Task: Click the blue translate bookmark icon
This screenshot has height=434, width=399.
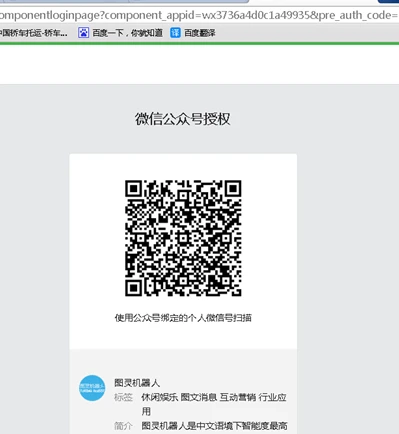Action: [175, 33]
